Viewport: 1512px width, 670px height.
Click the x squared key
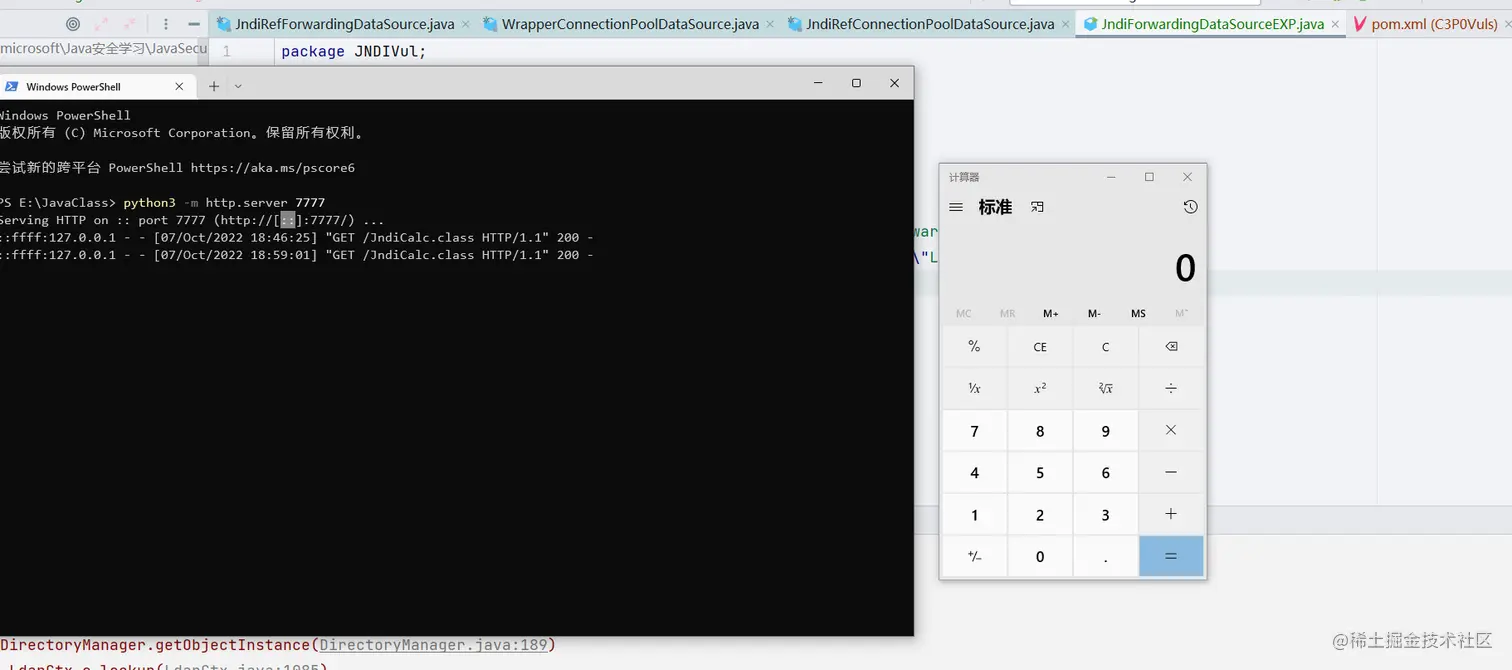[x=1040, y=388]
